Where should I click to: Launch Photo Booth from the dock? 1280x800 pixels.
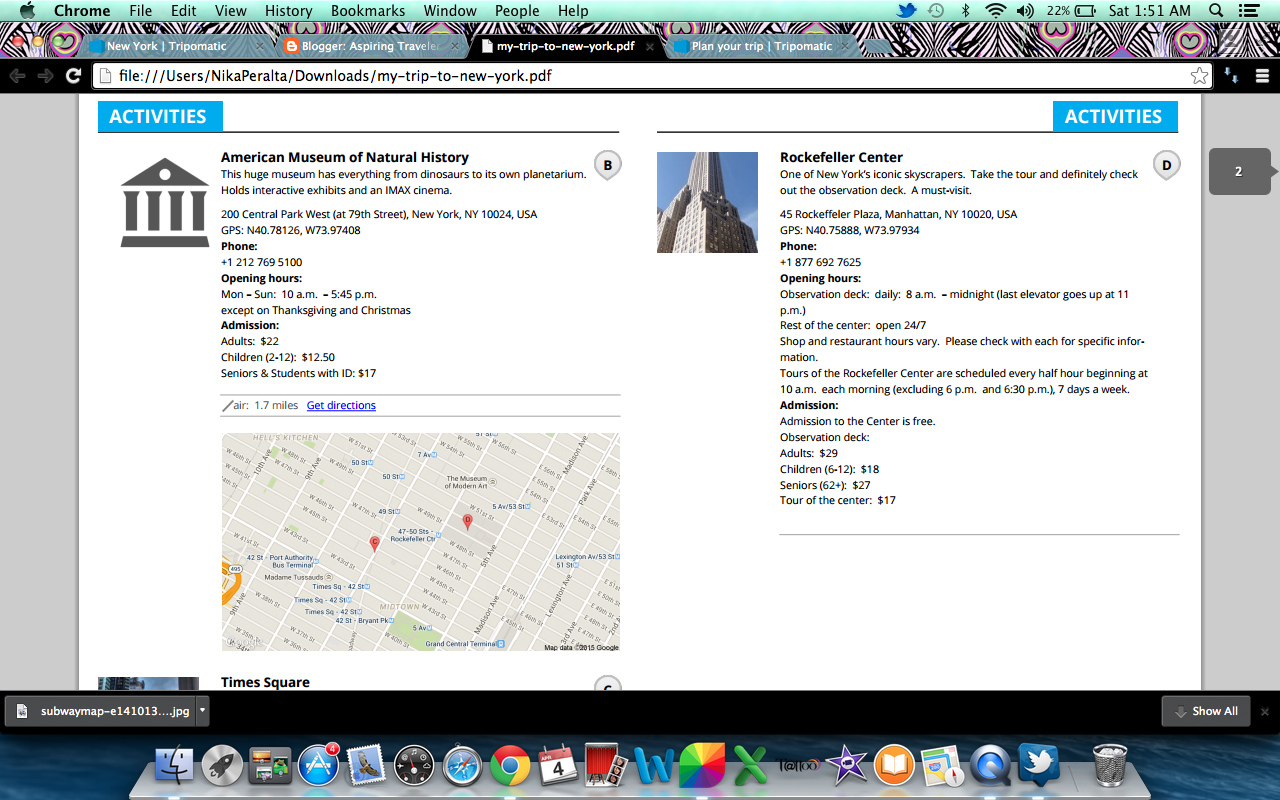click(605, 766)
